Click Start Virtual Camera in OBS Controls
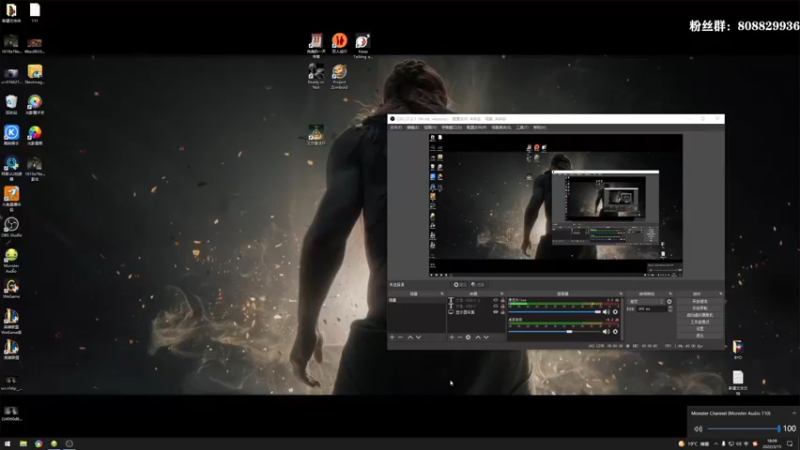 [x=700, y=315]
